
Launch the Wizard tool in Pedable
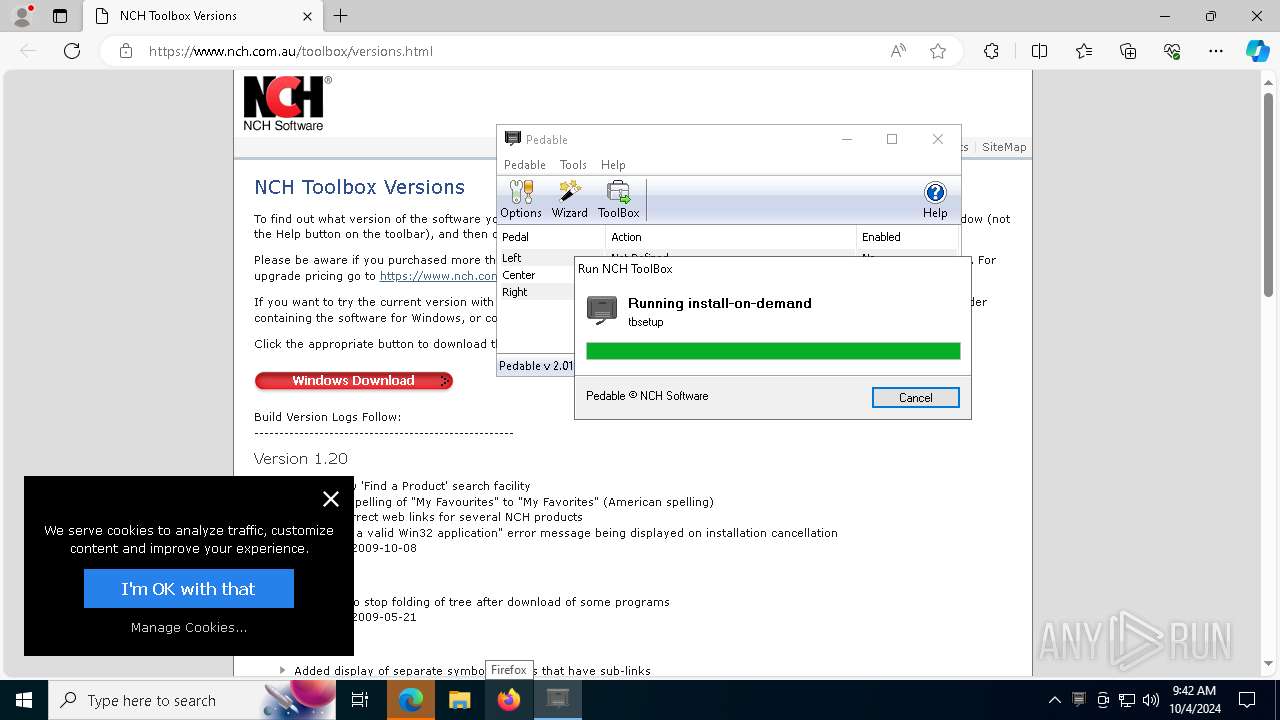570,199
